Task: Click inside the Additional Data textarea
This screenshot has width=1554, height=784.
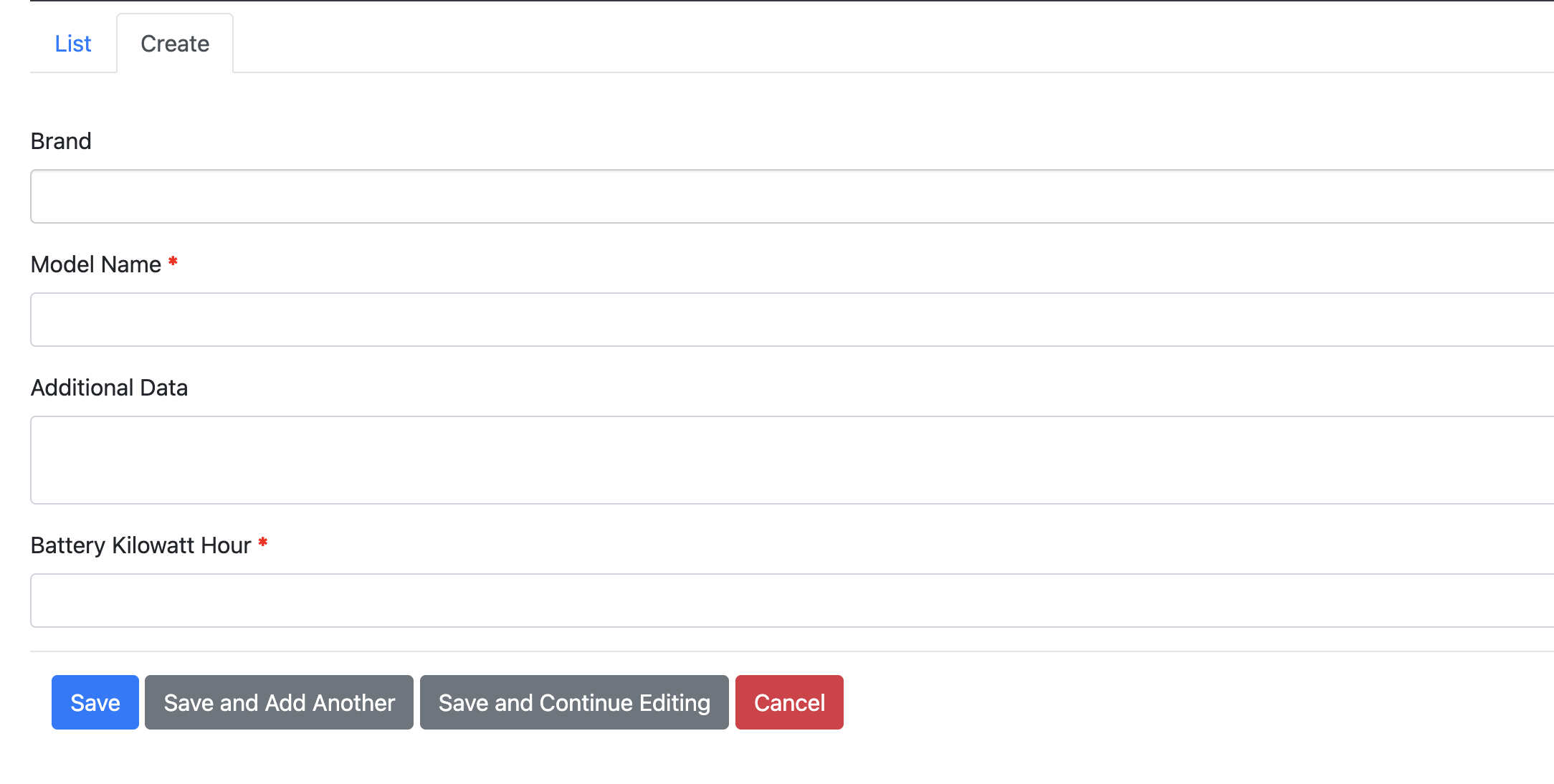Action: click(x=788, y=460)
